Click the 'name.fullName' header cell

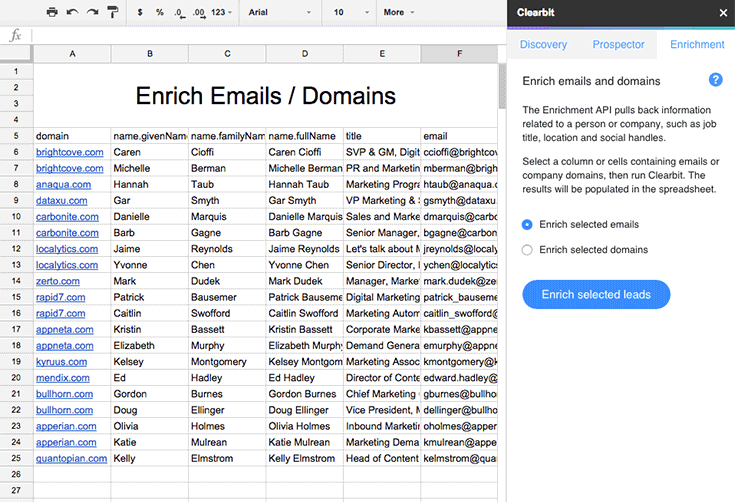tap(305, 136)
